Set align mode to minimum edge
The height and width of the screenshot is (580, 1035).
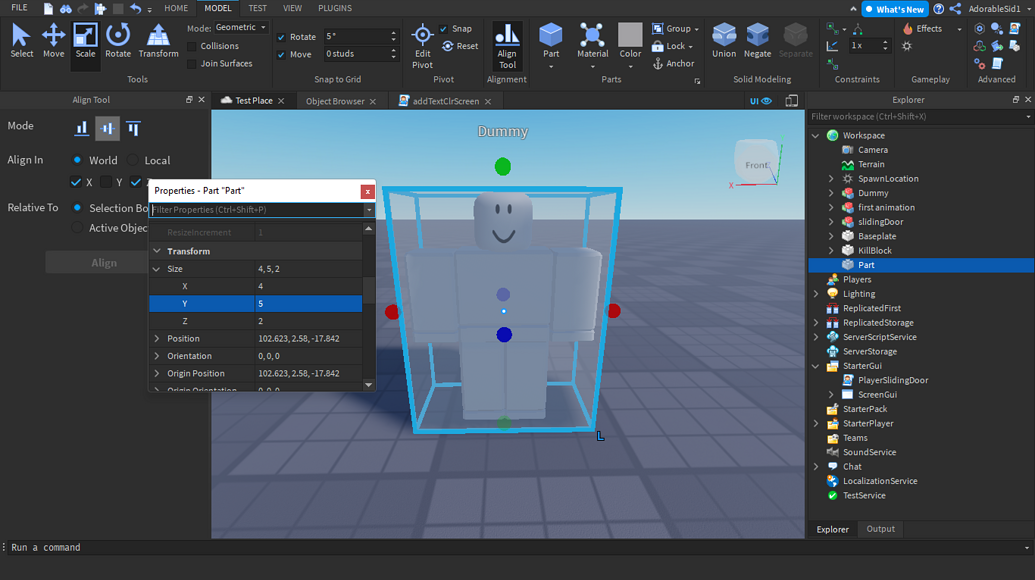pos(81,128)
